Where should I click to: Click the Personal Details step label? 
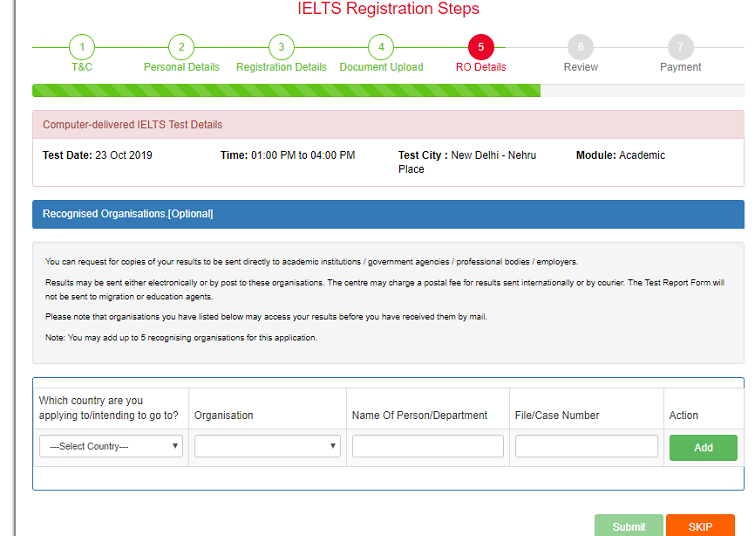point(182,67)
